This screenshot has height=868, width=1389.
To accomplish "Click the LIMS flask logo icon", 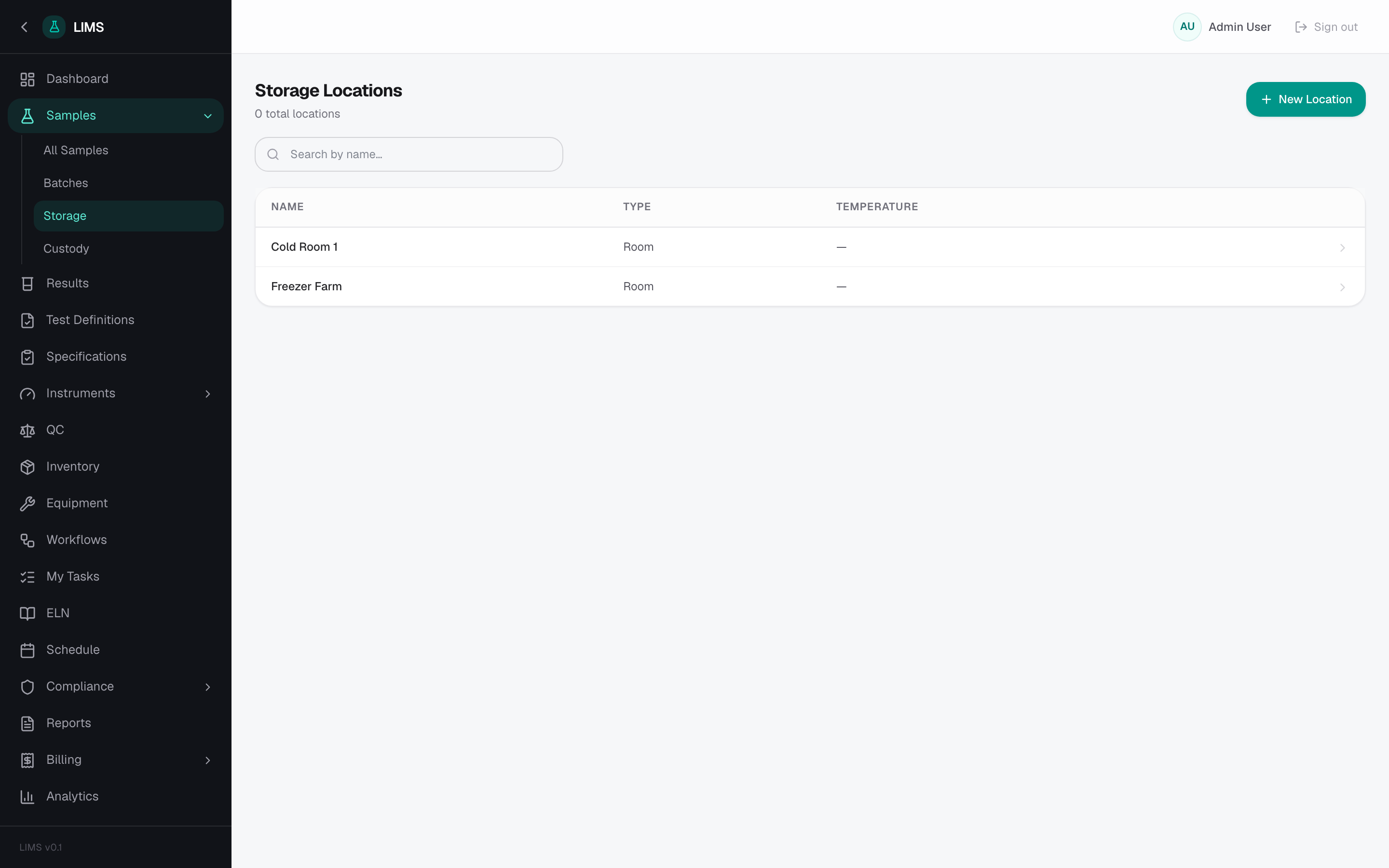I will tap(54, 27).
